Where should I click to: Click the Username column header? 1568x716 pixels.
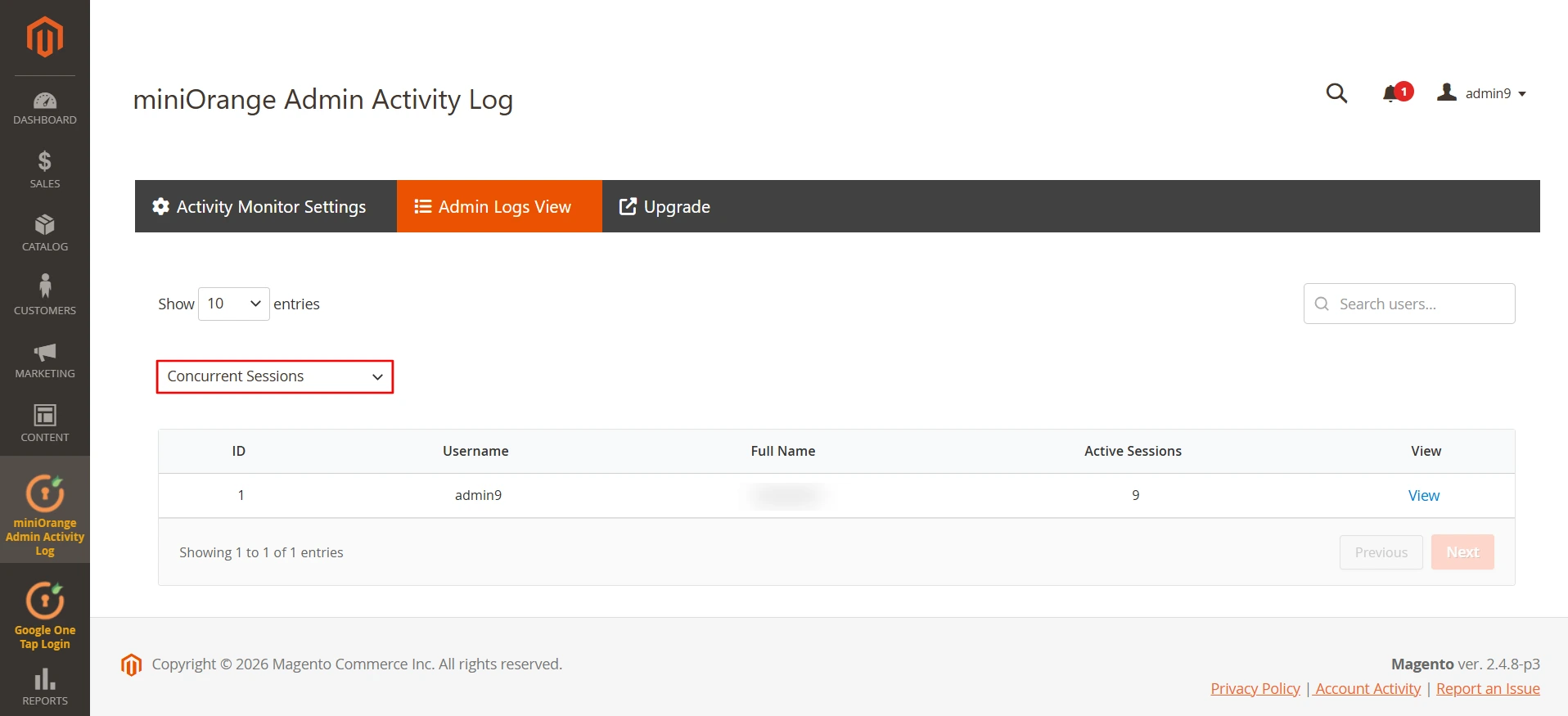point(475,451)
